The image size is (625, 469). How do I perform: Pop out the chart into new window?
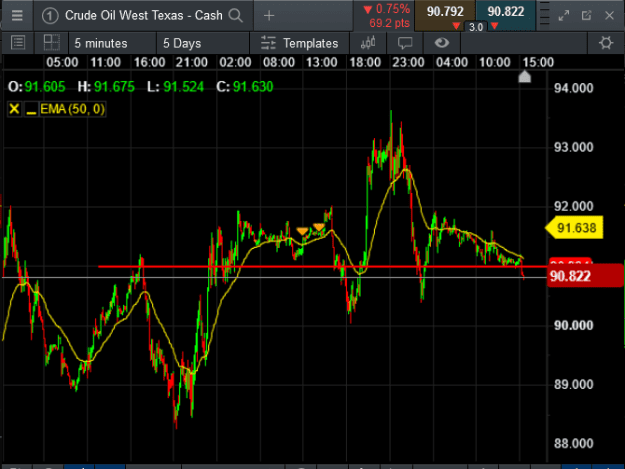click(x=586, y=16)
